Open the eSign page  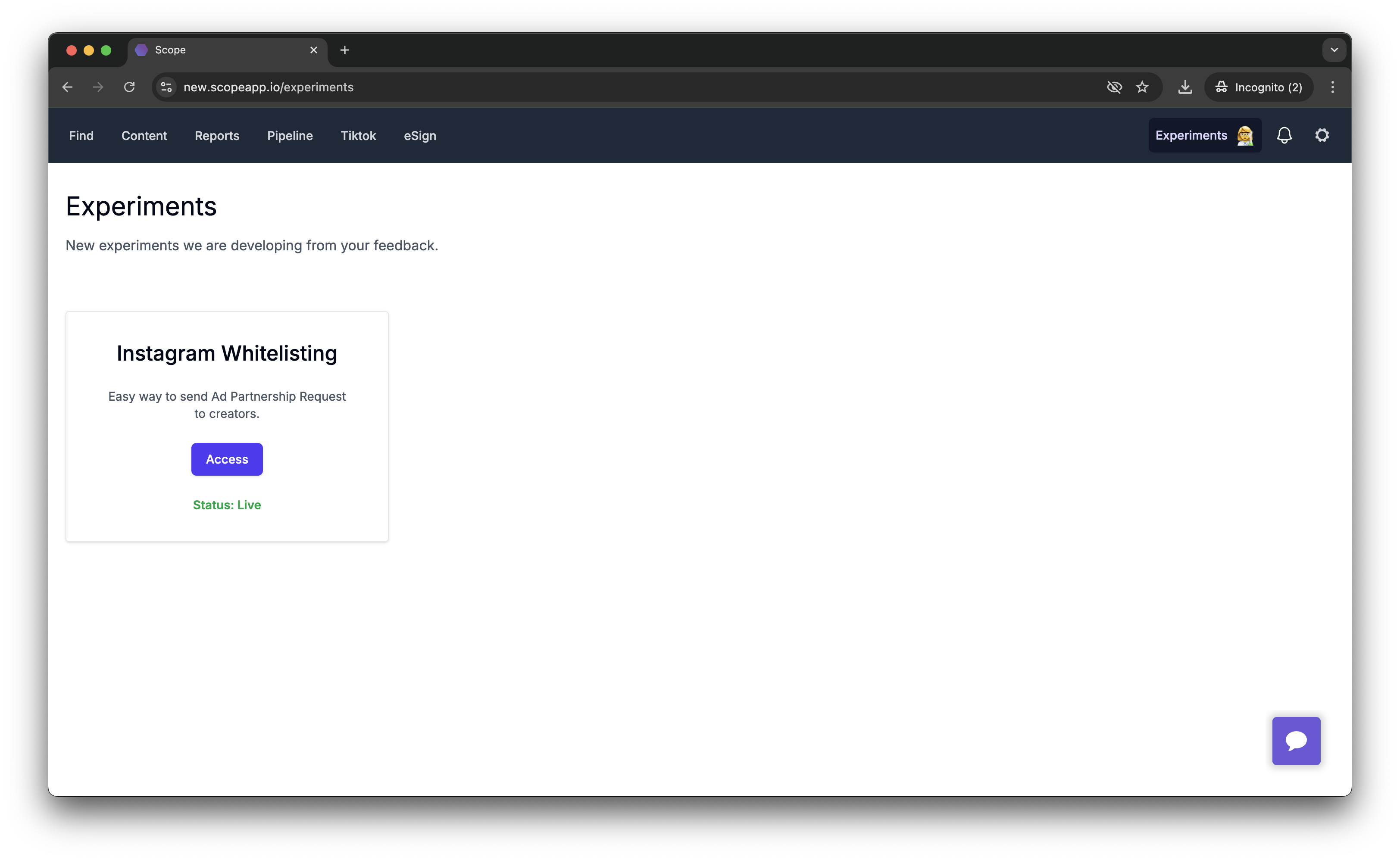click(420, 135)
